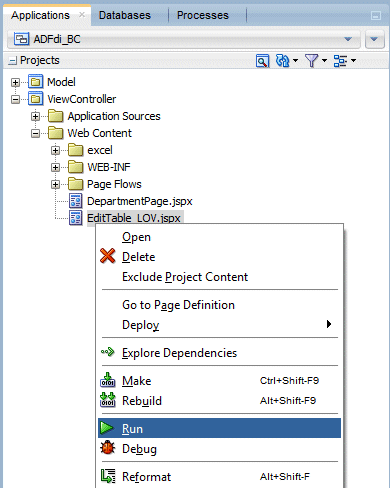Click the Make binary icon
Screen dimensions: 390x488
(108, 380)
